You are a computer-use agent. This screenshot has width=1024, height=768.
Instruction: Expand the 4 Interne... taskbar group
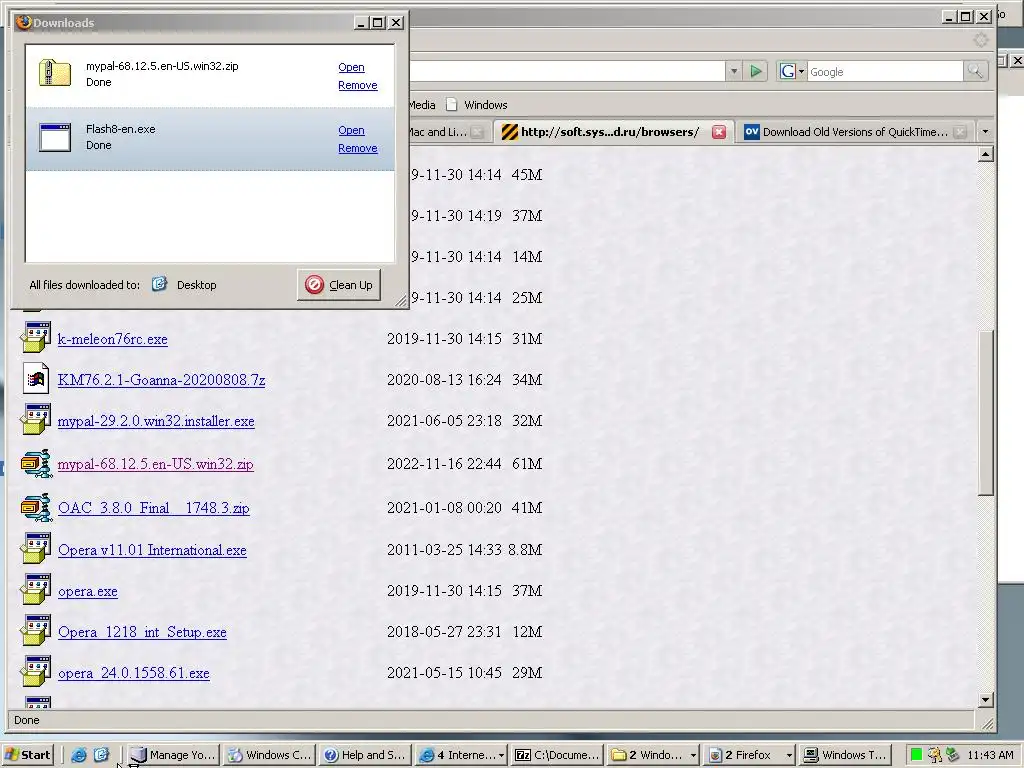[462, 755]
